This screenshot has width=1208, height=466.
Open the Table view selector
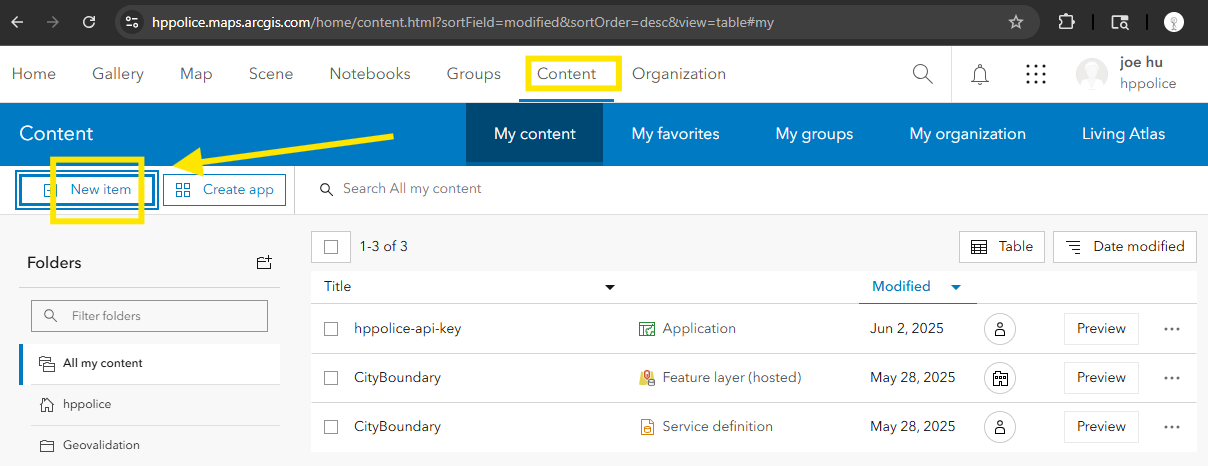[1002, 247]
